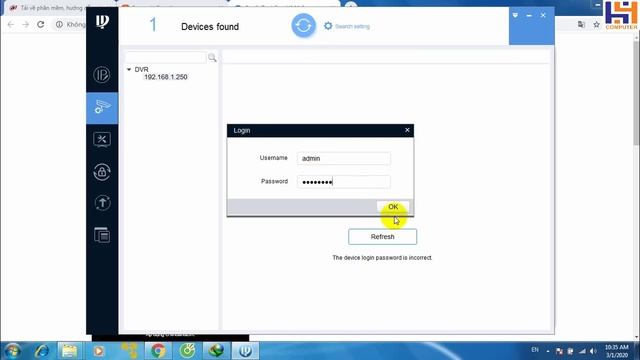Image resolution: width=640 pixels, height=360 pixels.
Task: Go forward in Chrome browser
Action: click(26, 24)
